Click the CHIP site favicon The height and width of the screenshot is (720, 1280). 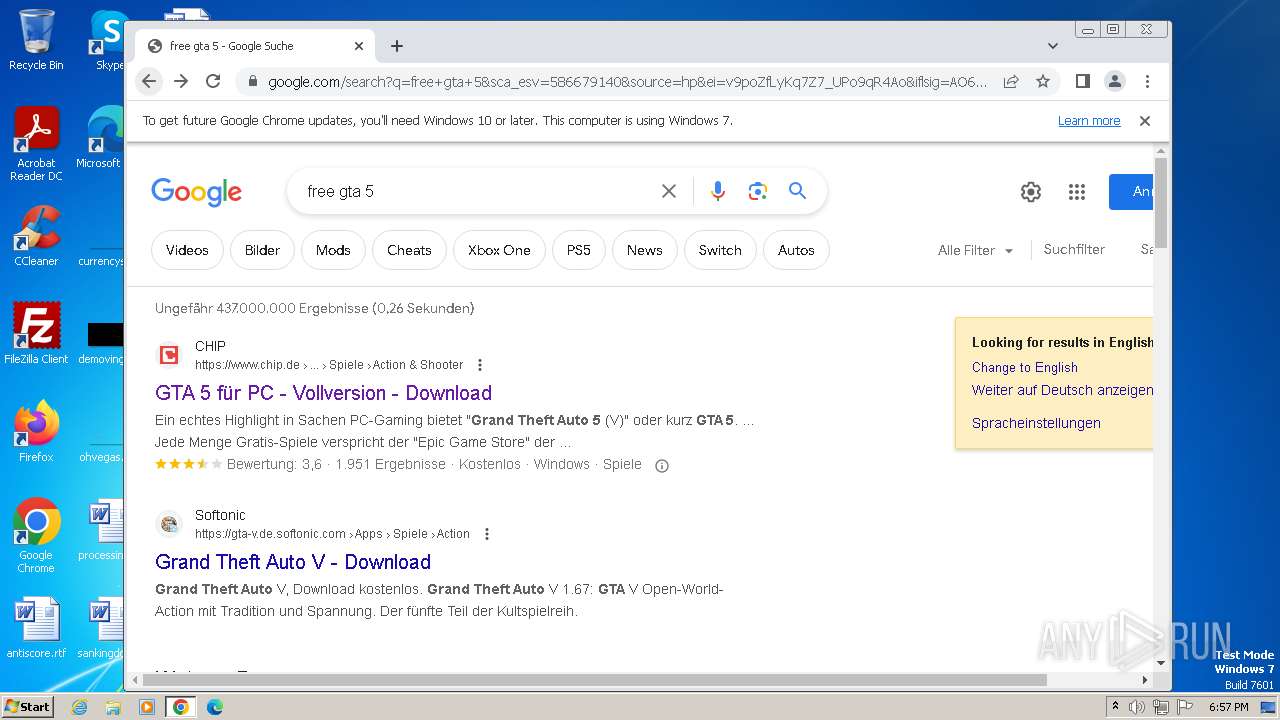(169, 355)
